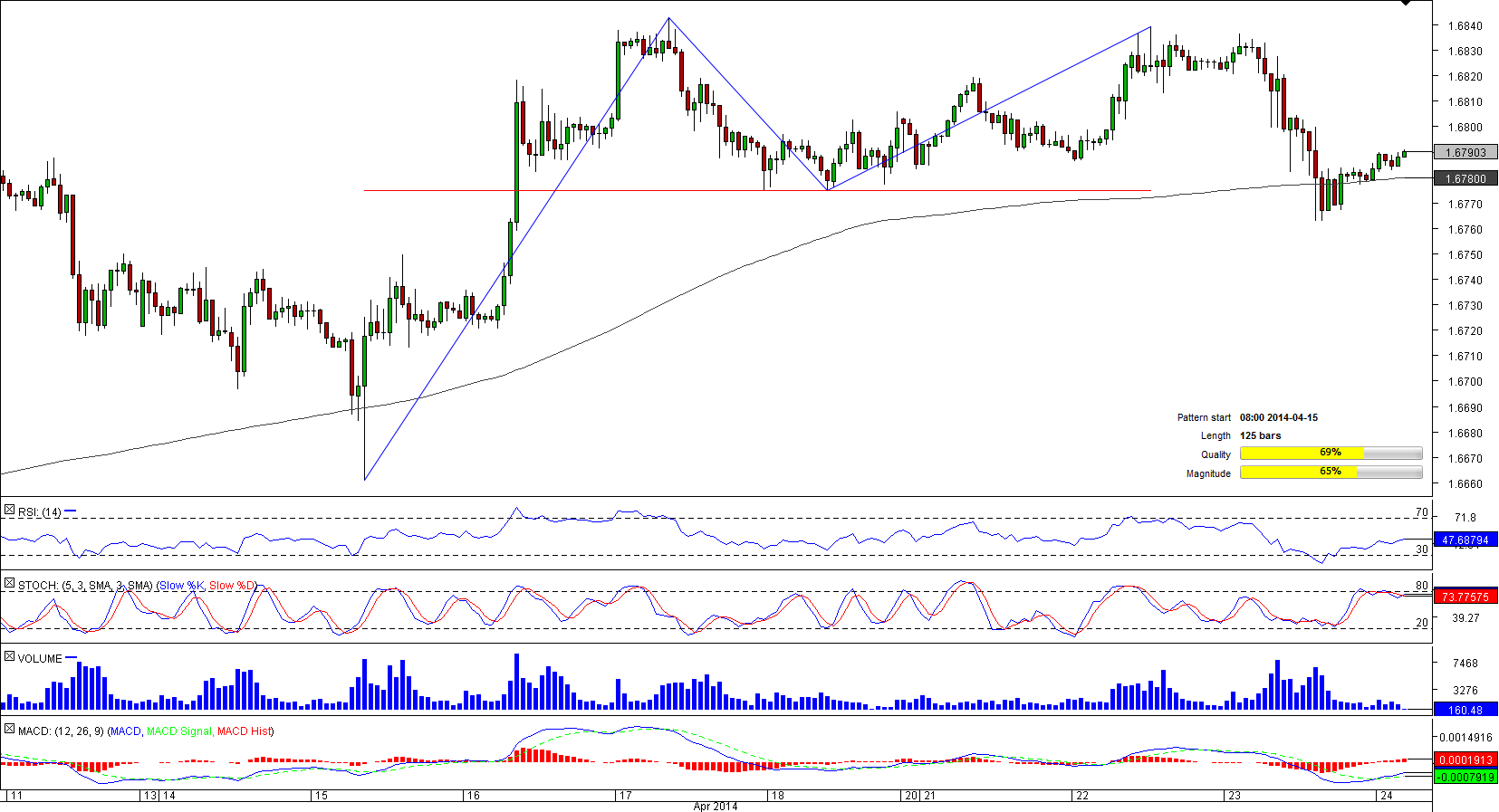Click the Magnitude 65% progress bar
Viewport: 1499px width, 812px height.
tap(1331, 473)
